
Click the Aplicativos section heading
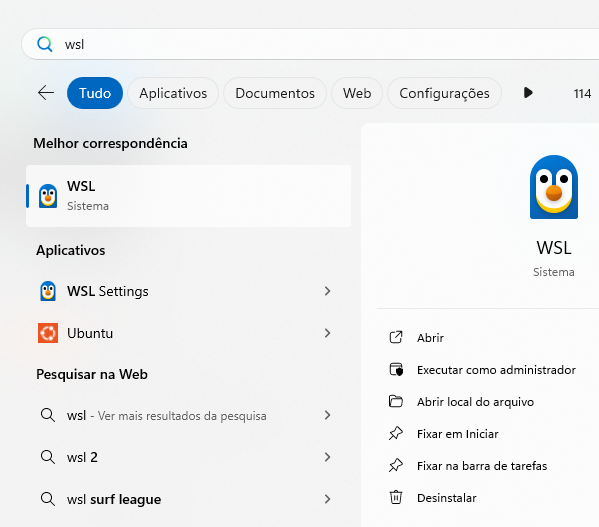pyautogui.click(x=71, y=251)
